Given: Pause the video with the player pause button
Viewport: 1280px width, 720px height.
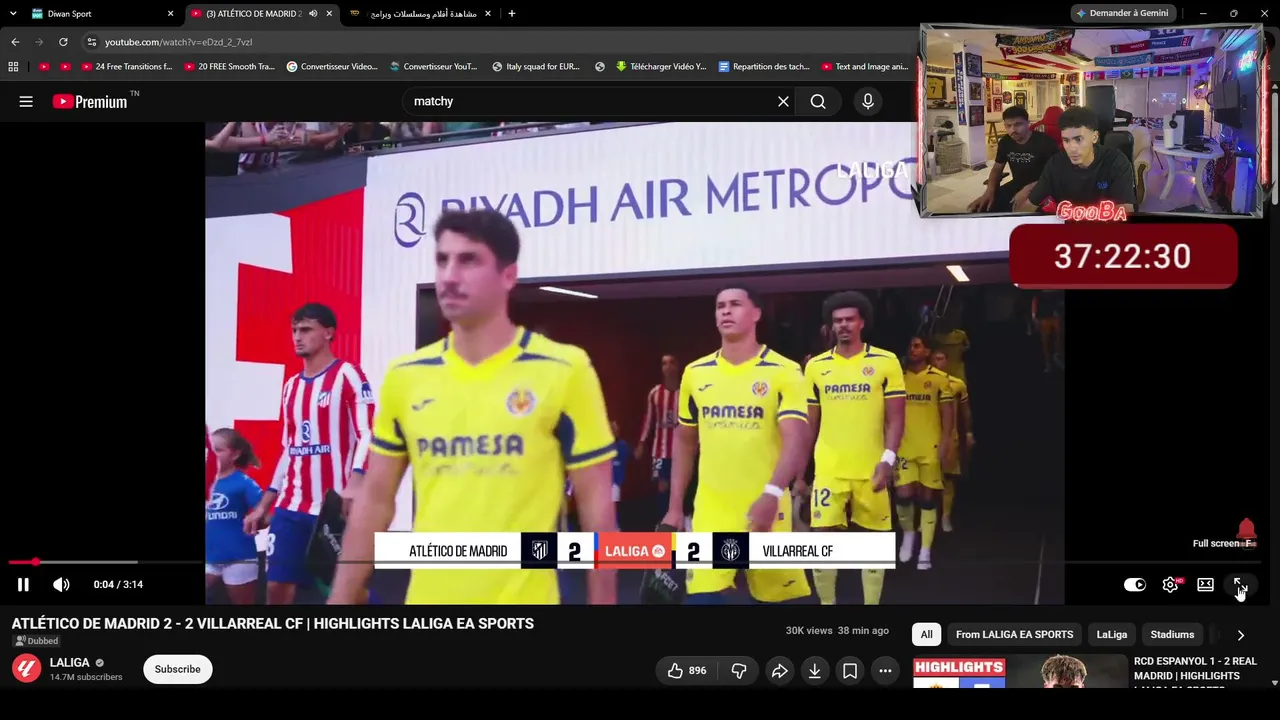Looking at the screenshot, I should pos(23,585).
